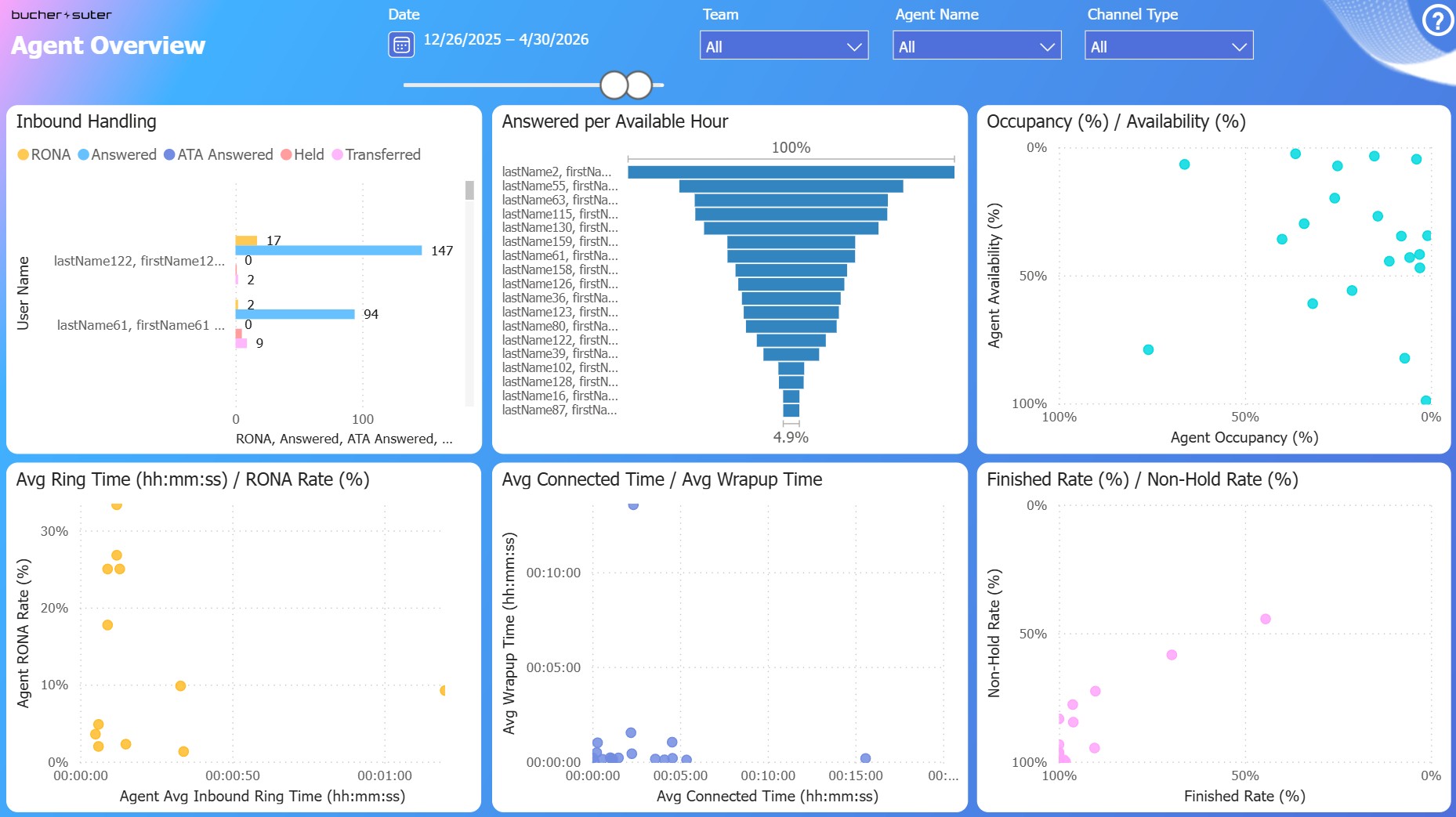Click the lastName39 funnel label
This screenshot has width=1456, height=817.
(x=560, y=354)
